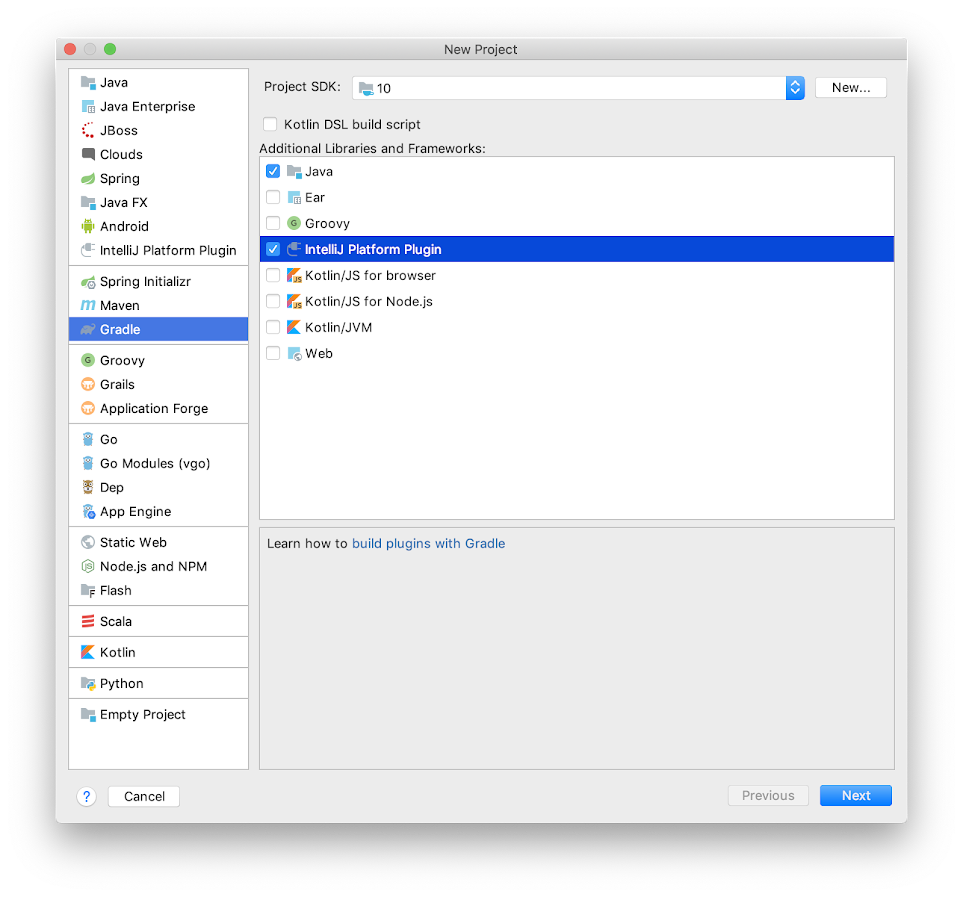
Task: Click the Ear framework icon
Action: 294,197
